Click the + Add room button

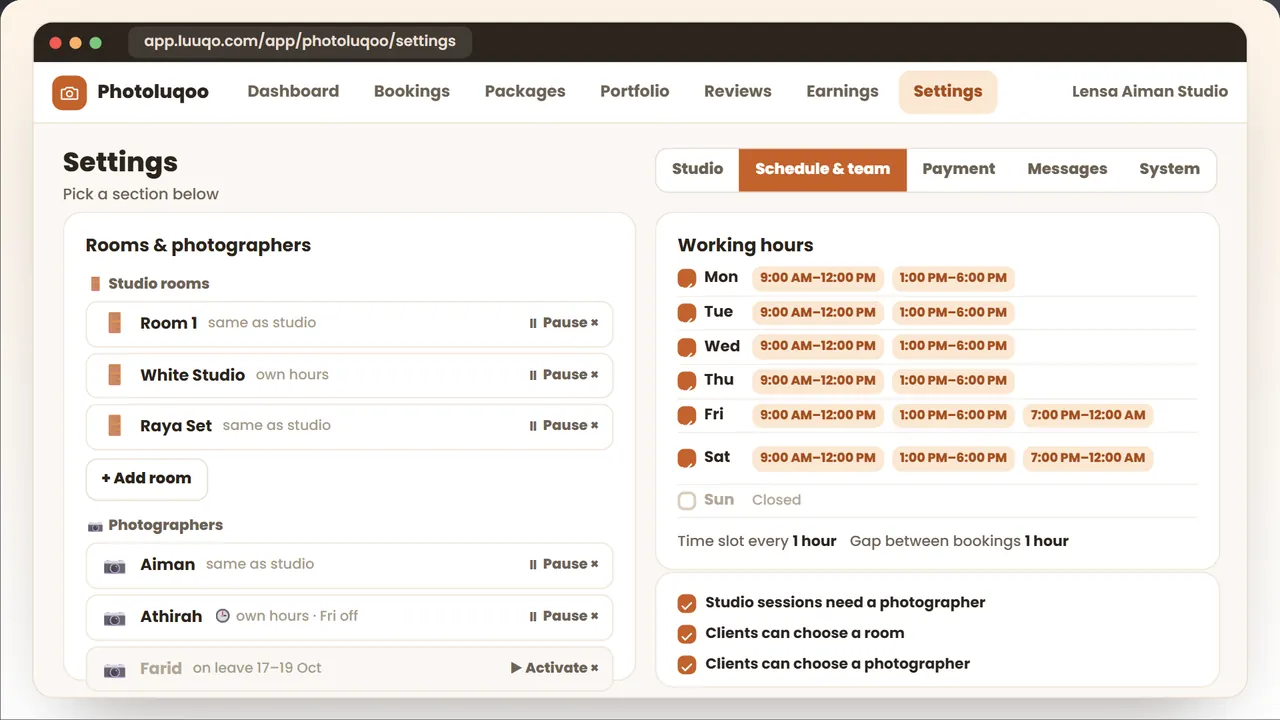click(146, 479)
